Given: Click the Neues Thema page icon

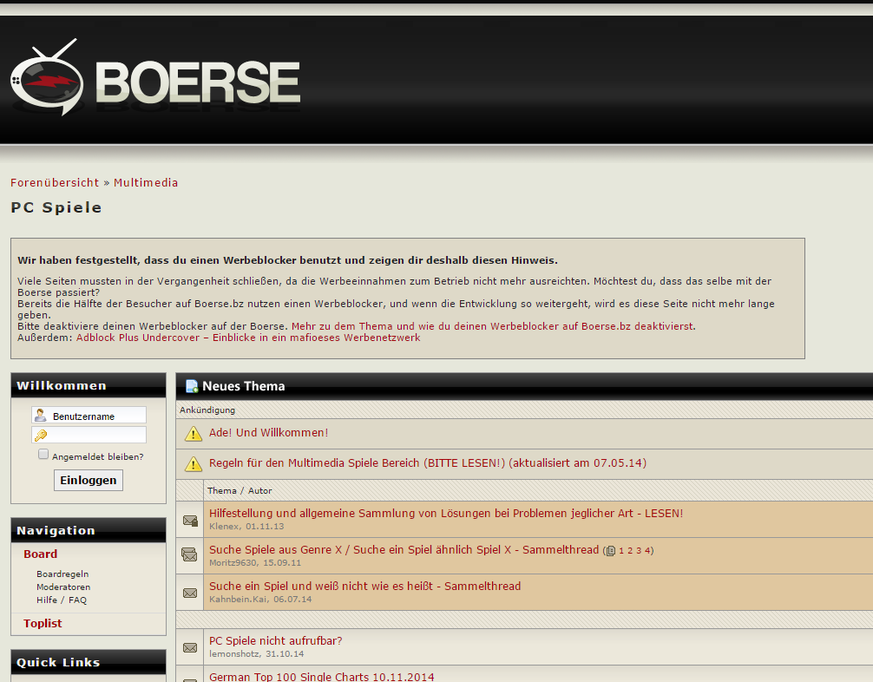Looking at the screenshot, I should click(191, 386).
